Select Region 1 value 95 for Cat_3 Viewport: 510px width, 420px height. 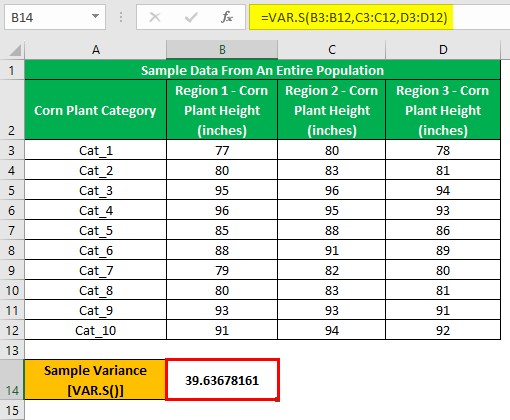222,190
